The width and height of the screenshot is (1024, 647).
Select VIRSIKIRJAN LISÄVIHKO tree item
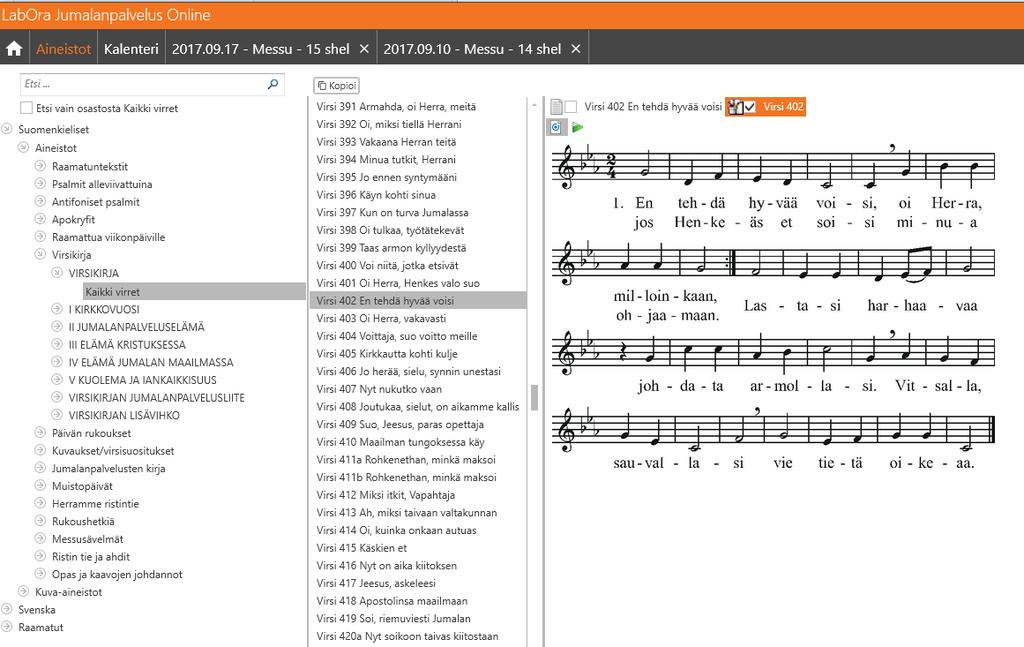point(124,415)
